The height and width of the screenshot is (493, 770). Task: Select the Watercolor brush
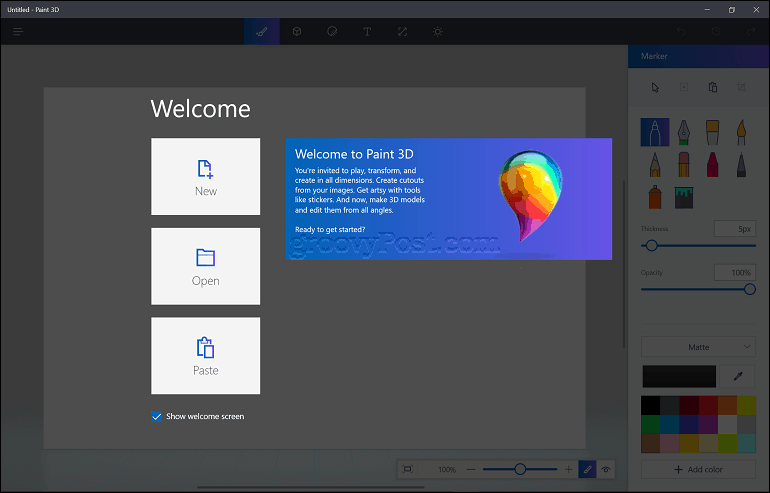742,132
